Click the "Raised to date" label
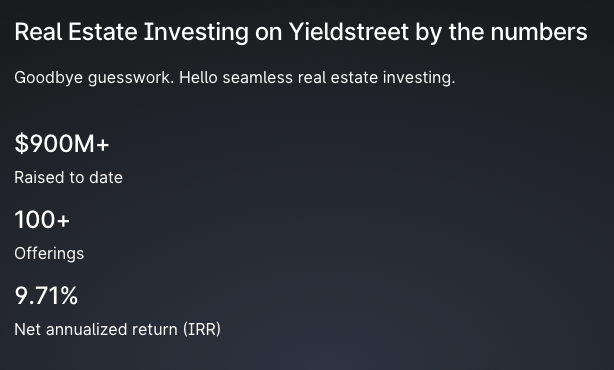The width and height of the screenshot is (614, 370). pyautogui.click(x=69, y=177)
